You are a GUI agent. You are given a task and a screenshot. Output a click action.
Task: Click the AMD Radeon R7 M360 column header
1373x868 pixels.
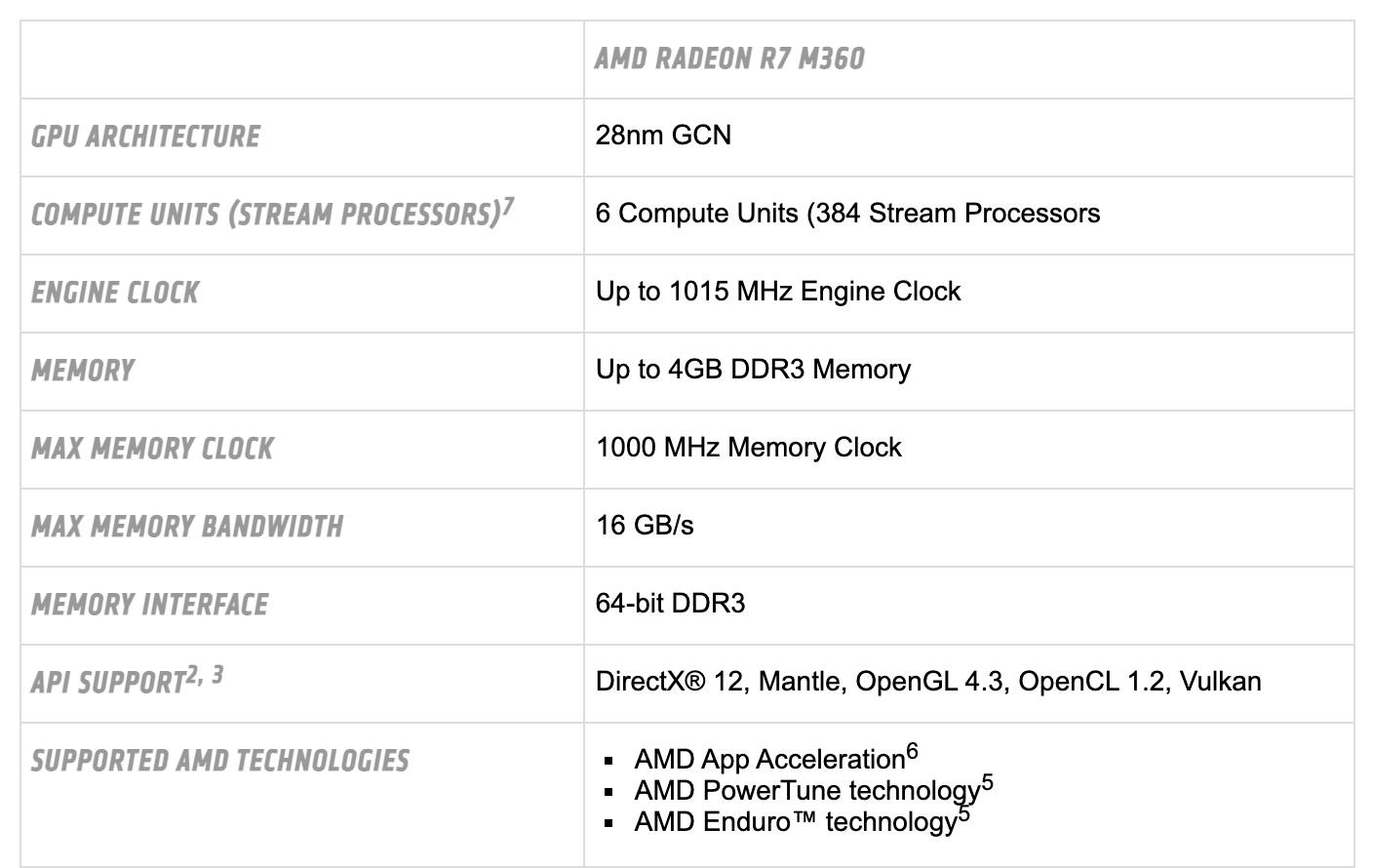click(x=729, y=59)
